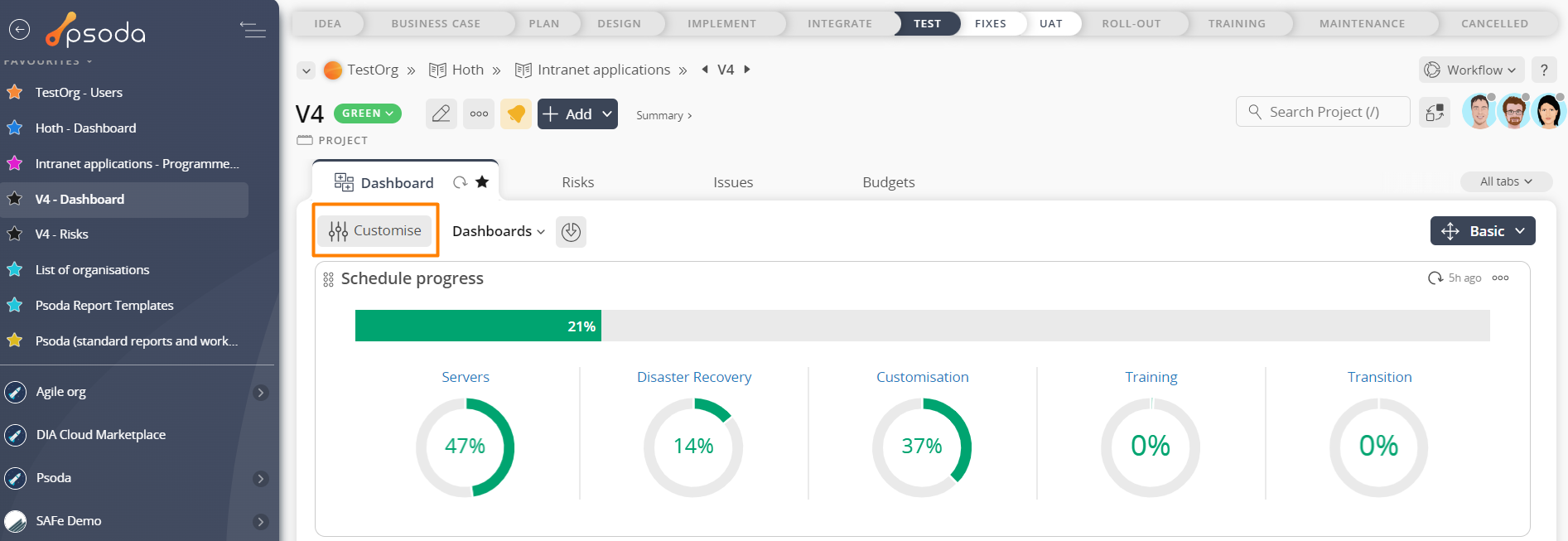
Task: Open Schedule progress widget options menu
Action: (x=1500, y=278)
